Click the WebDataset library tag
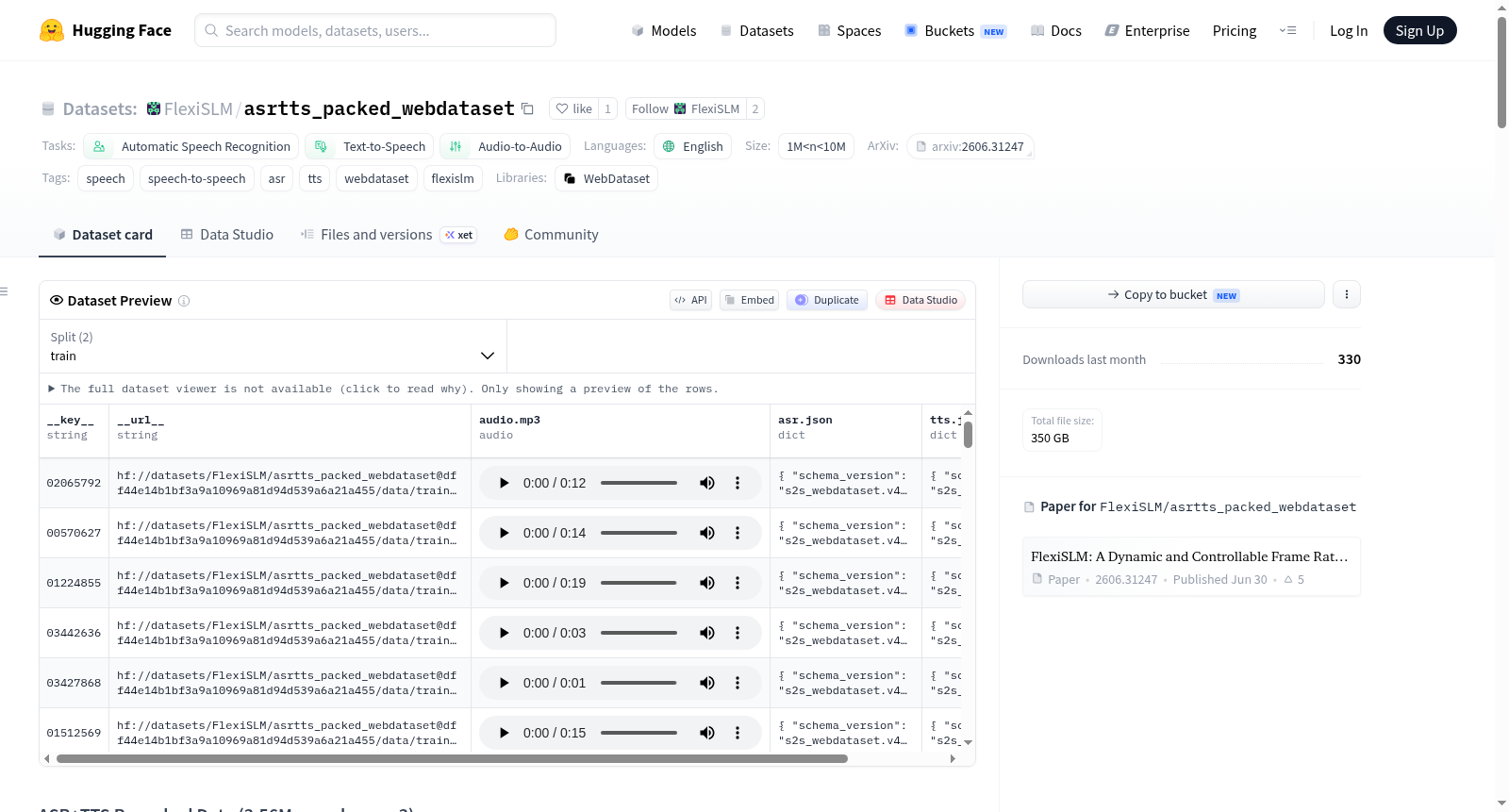Viewport: 1509px width, 812px height. point(606,178)
